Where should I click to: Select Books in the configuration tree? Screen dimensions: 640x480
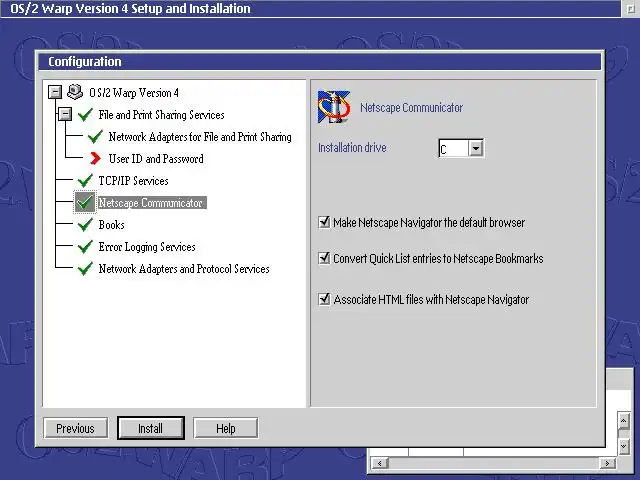click(x=111, y=225)
